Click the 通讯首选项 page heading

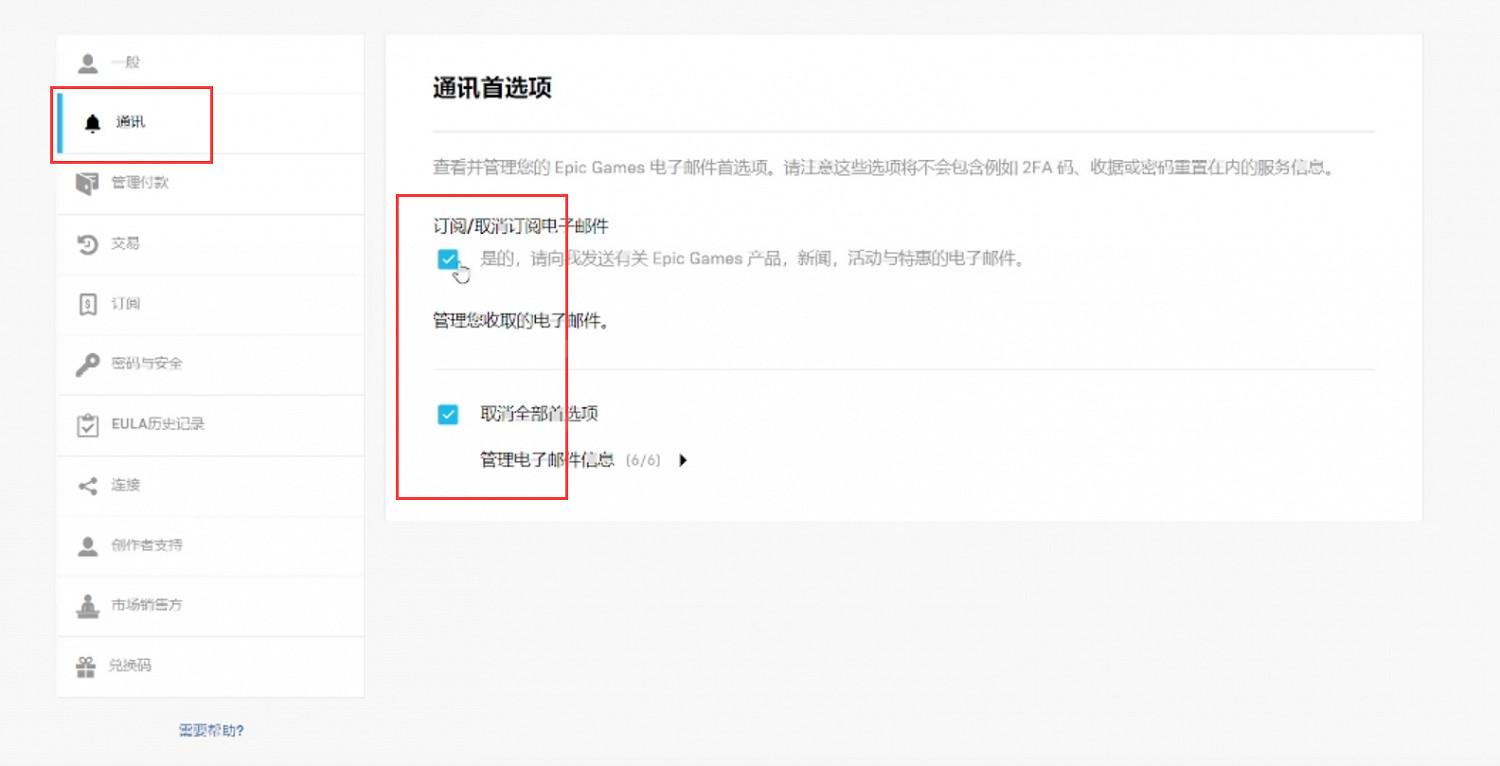(x=491, y=87)
